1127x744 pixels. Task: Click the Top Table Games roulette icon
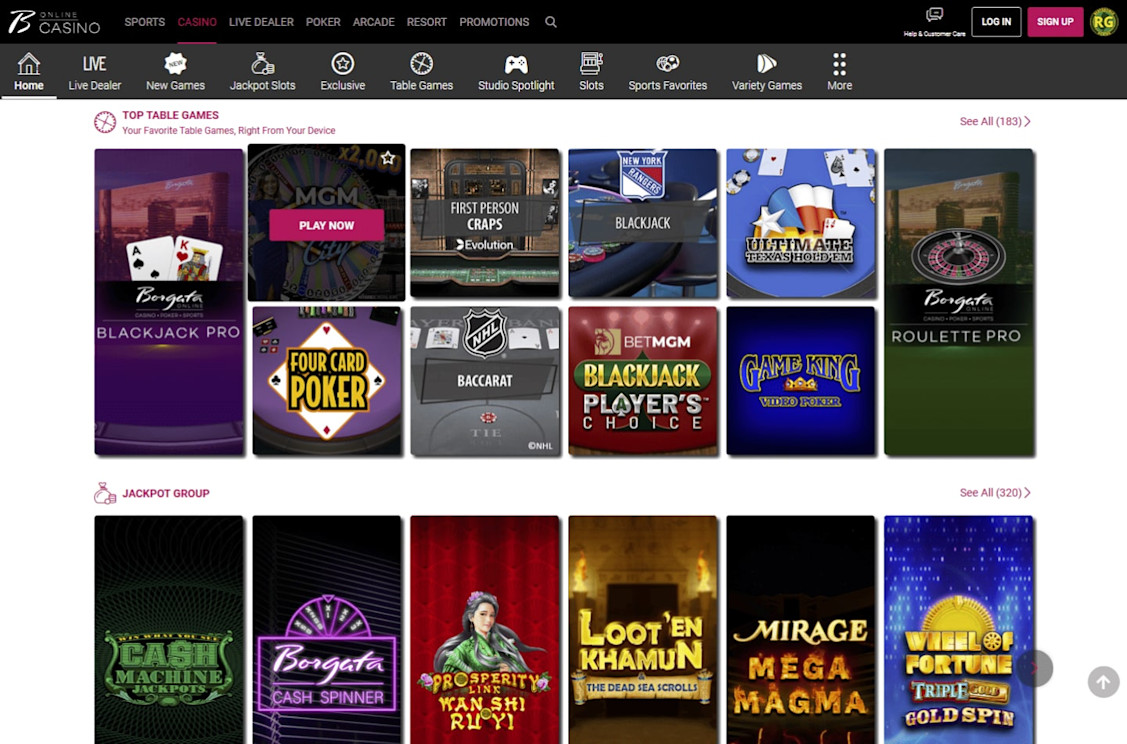tap(105, 122)
